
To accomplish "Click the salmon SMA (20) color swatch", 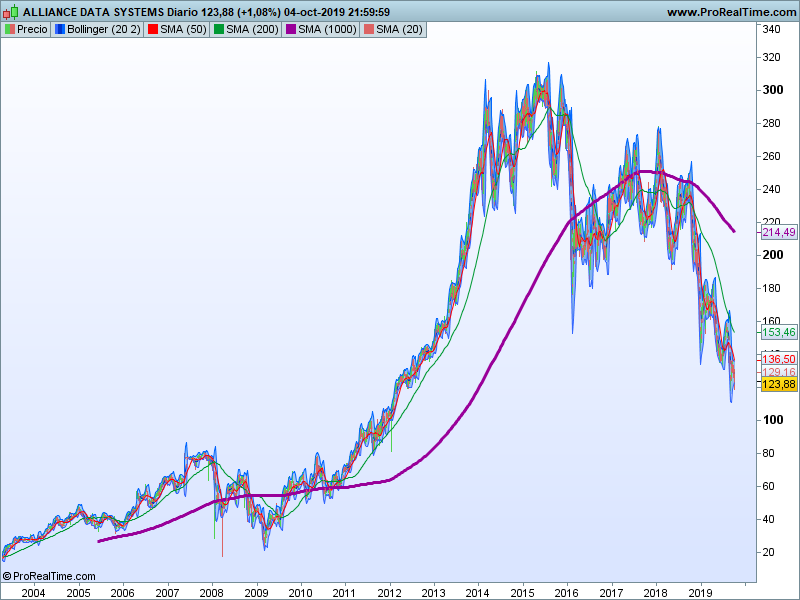I will tap(368, 30).
